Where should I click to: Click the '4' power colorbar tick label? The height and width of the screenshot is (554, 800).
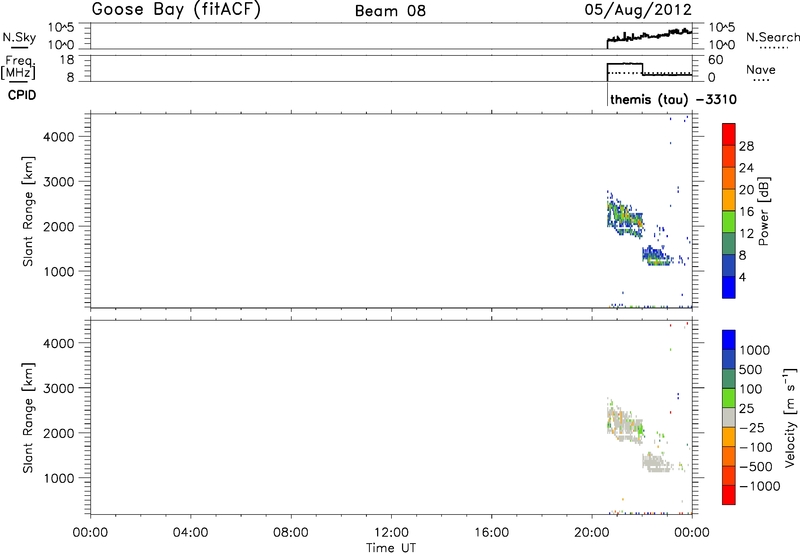pos(742,277)
